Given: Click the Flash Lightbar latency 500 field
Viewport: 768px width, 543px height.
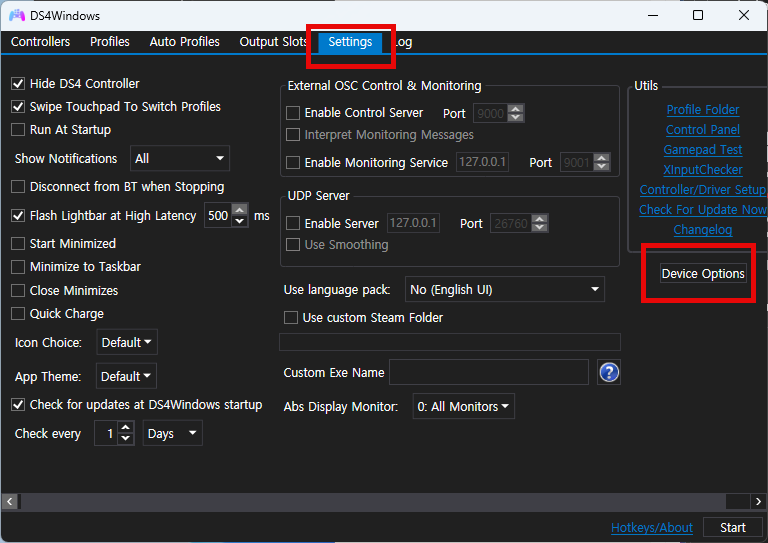Looking at the screenshot, I should point(218,215).
